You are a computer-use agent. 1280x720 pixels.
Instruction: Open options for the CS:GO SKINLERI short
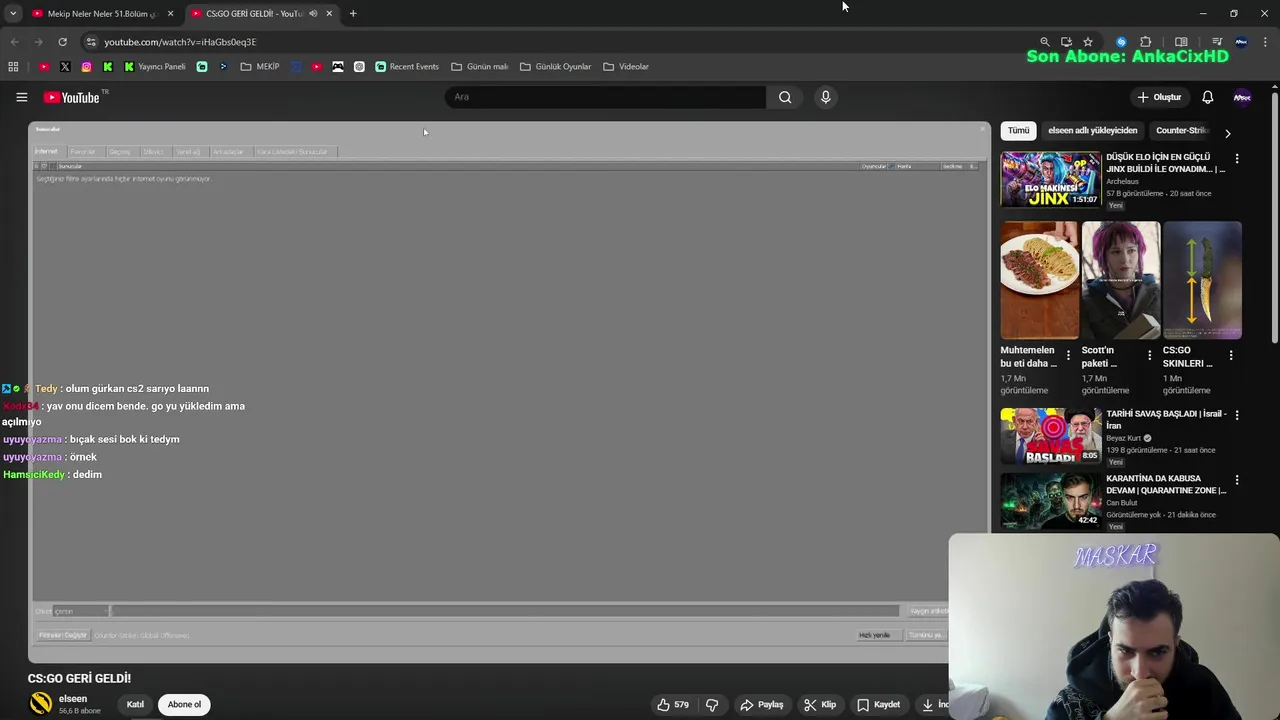pyautogui.click(x=1231, y=355)
